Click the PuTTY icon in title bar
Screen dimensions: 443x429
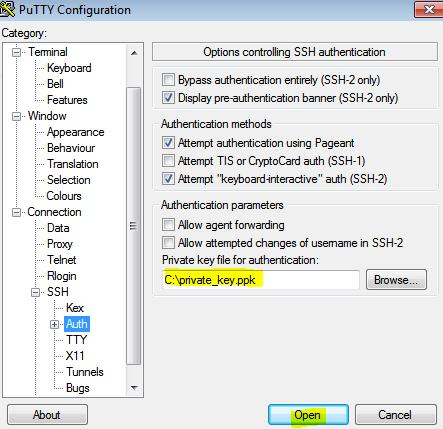[7, 9]
